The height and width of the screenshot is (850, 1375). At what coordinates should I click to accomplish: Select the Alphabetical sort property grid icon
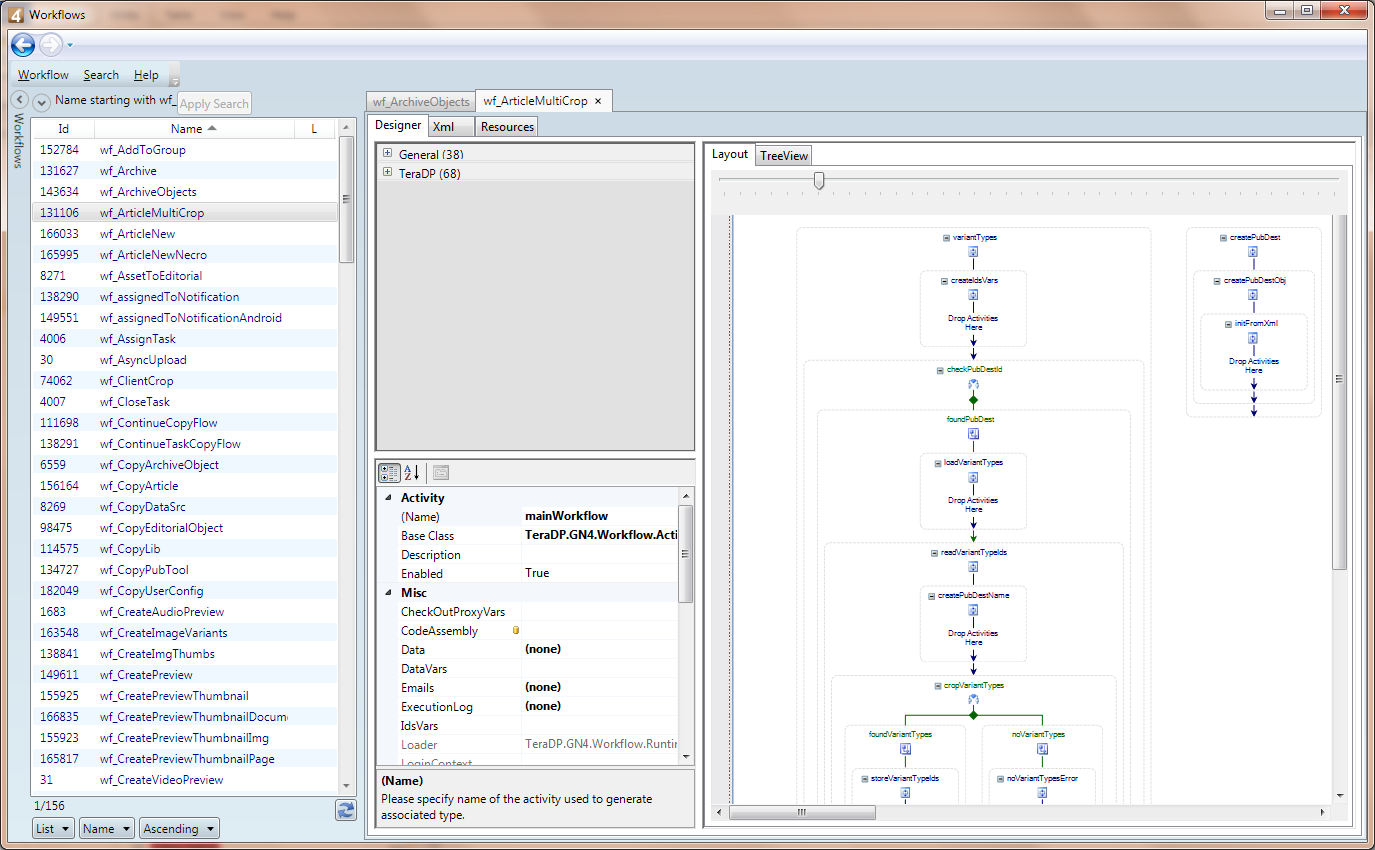(x=412, y=473)
